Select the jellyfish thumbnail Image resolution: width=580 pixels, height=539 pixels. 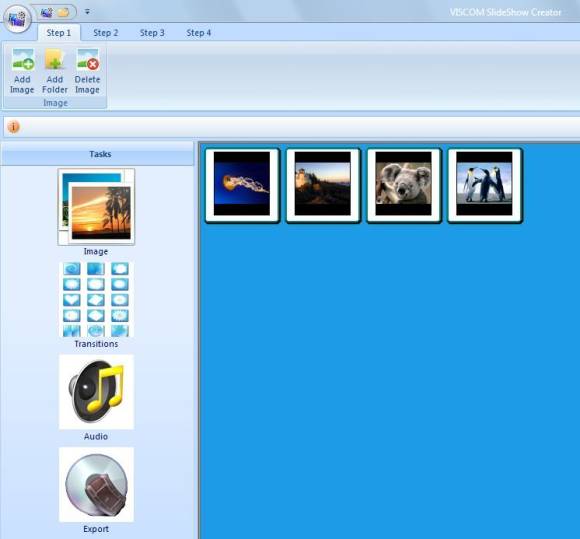[242, 185]
